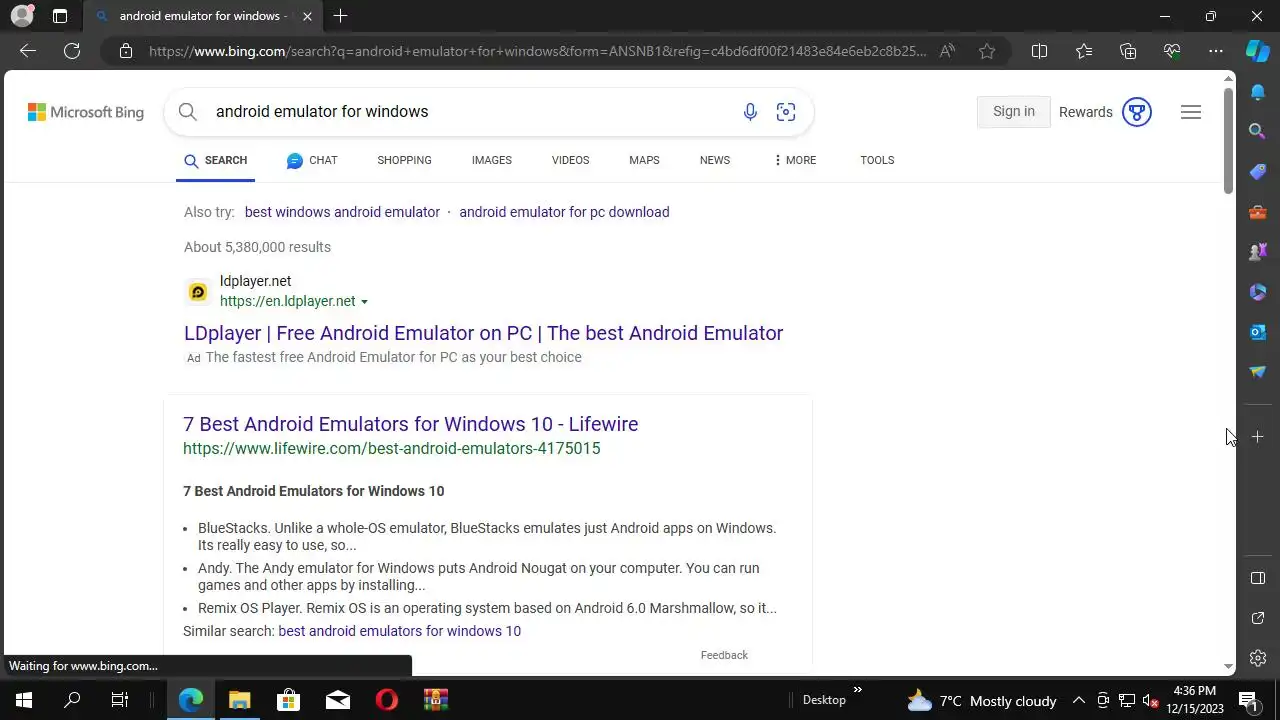Click sidebar panel layout icon near bottom
The height and width of the screenshot is (720, 1280).
[x=1258, y=578]
